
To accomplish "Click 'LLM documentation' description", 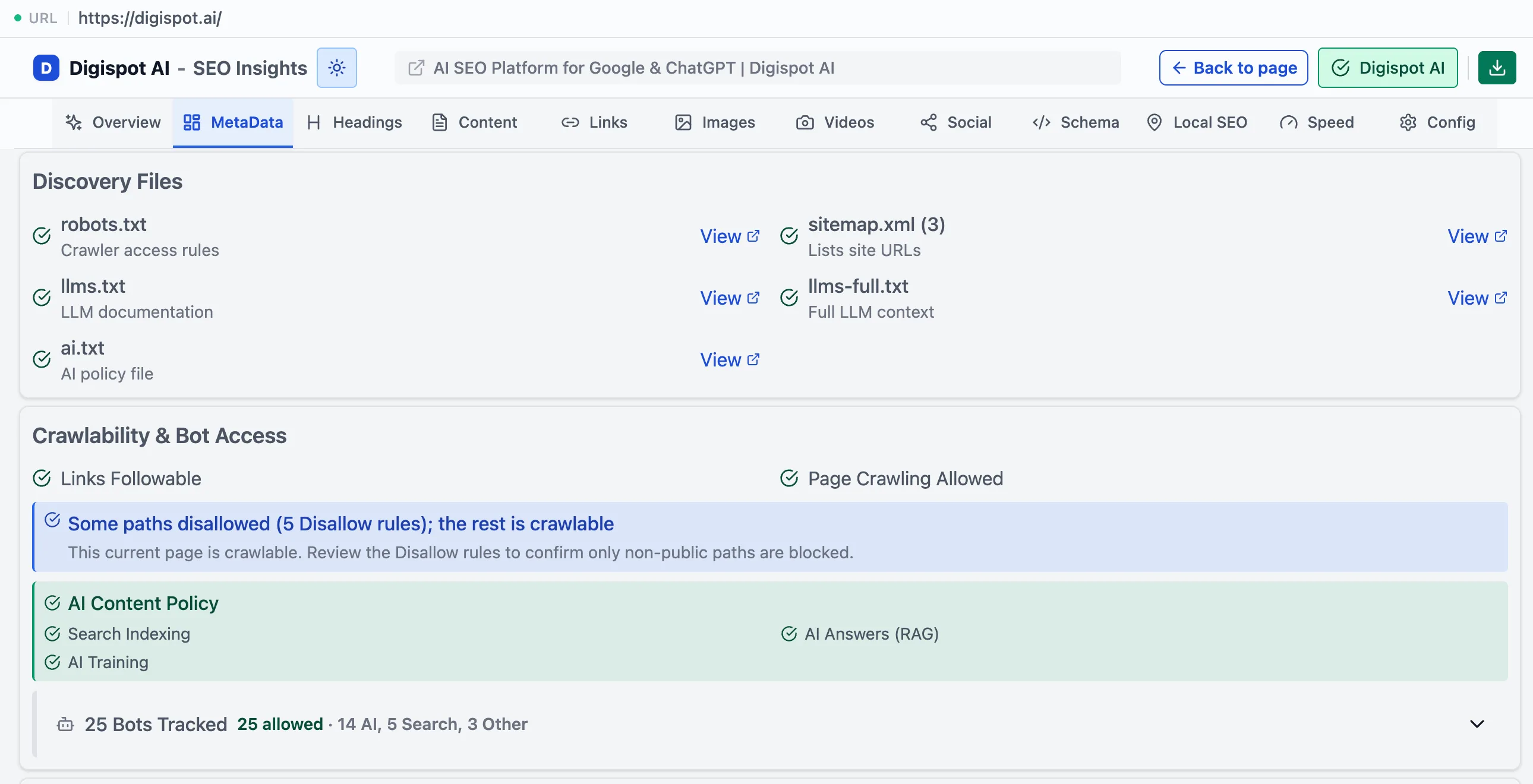I will [137, 312].
